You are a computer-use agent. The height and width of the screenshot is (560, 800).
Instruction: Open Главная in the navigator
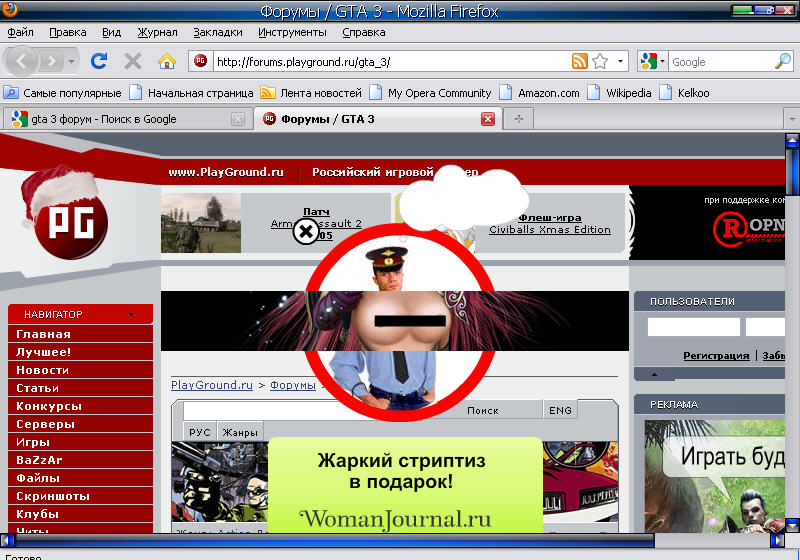coord(81,334)
